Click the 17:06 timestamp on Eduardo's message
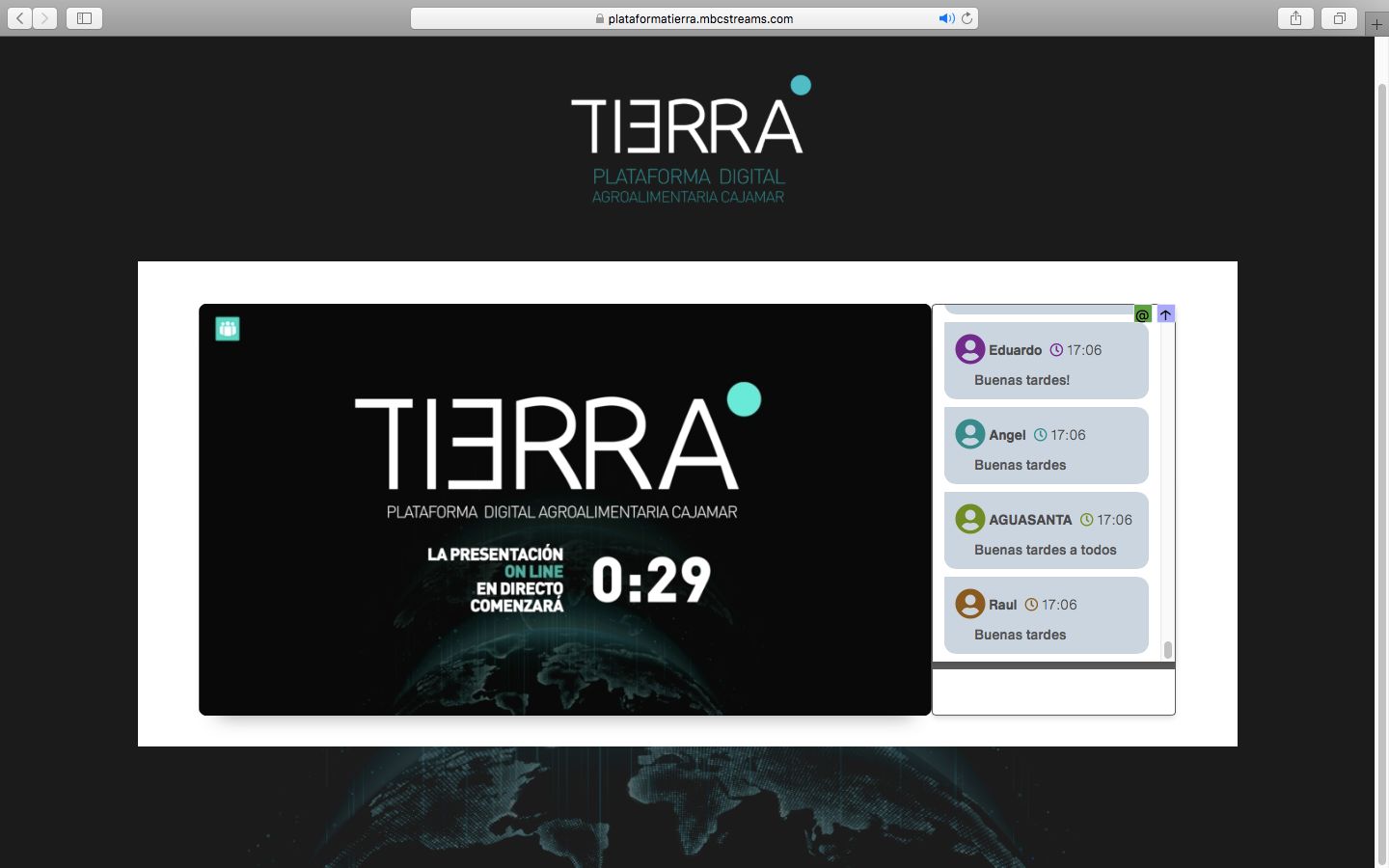 [x=1084, y=350]
